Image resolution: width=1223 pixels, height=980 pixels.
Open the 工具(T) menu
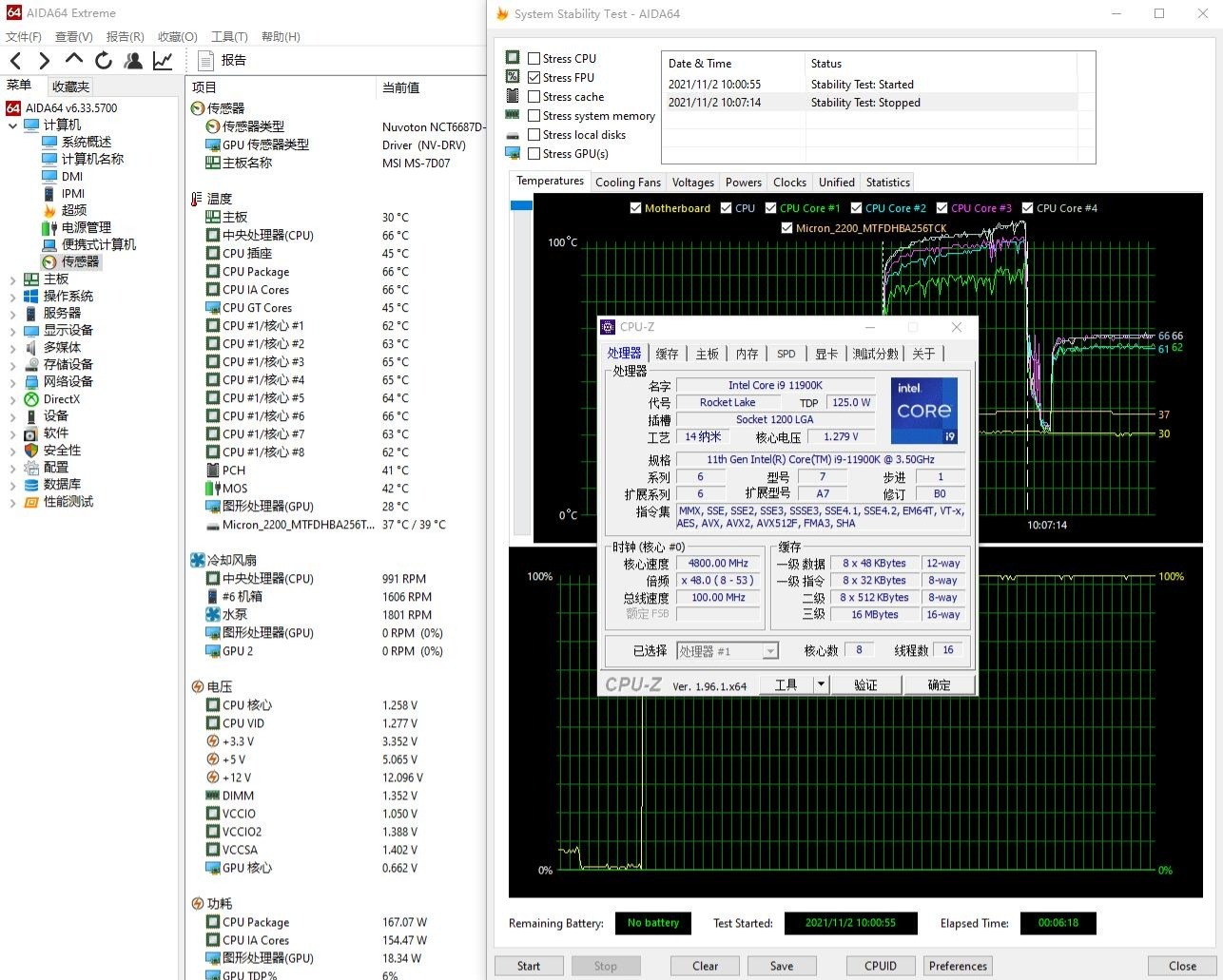click(x=229, y=36)
